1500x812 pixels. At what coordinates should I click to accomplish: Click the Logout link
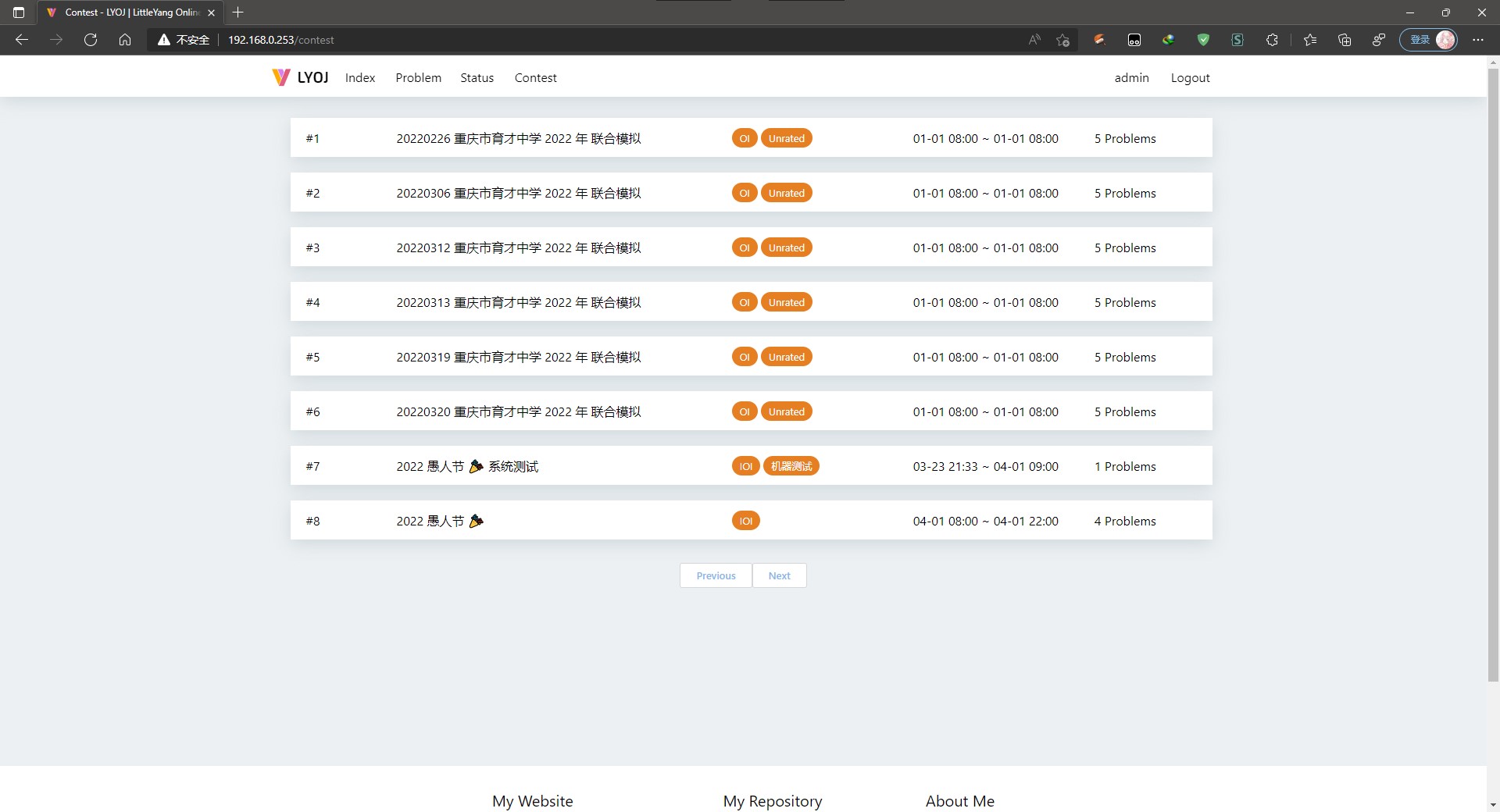click(x=1190, y=77)
